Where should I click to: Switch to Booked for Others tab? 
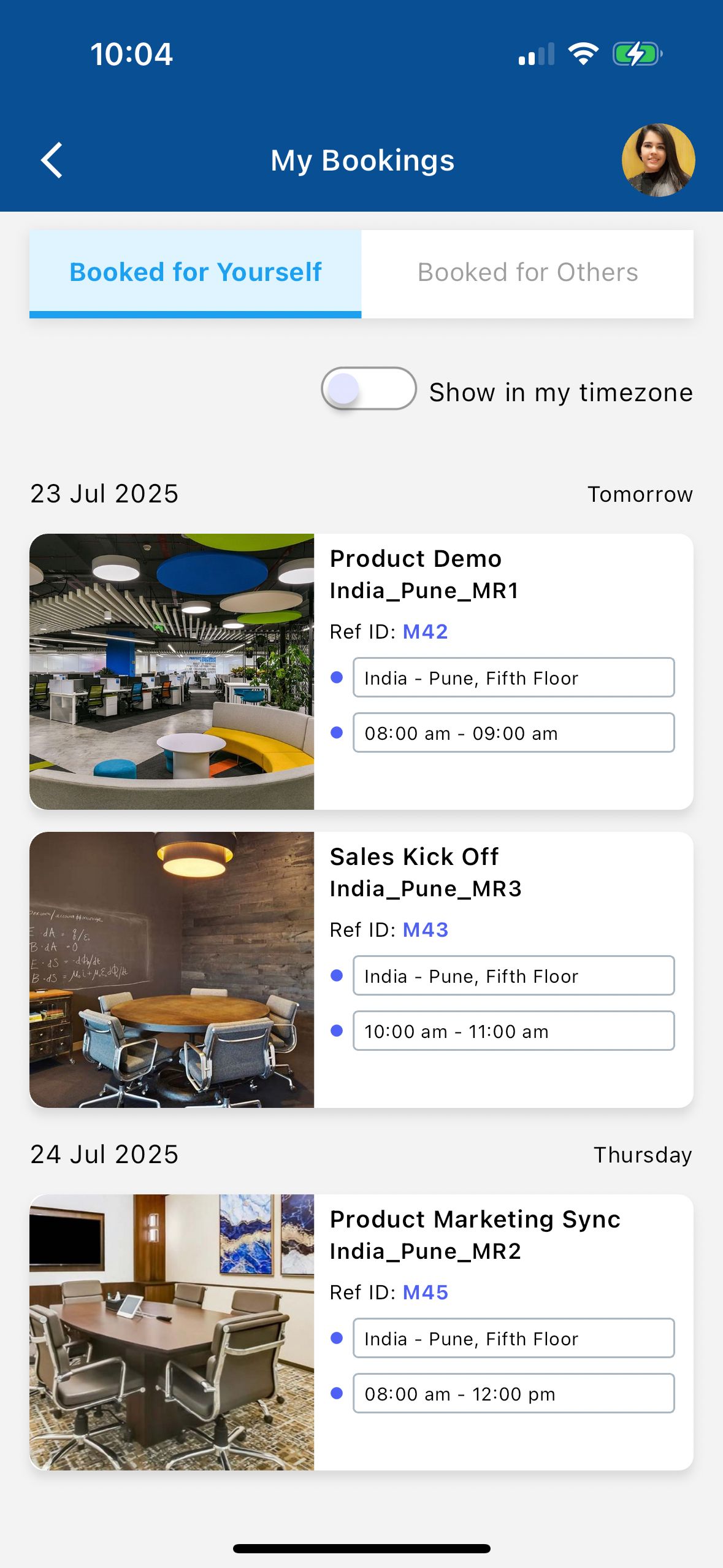(527, 272)
